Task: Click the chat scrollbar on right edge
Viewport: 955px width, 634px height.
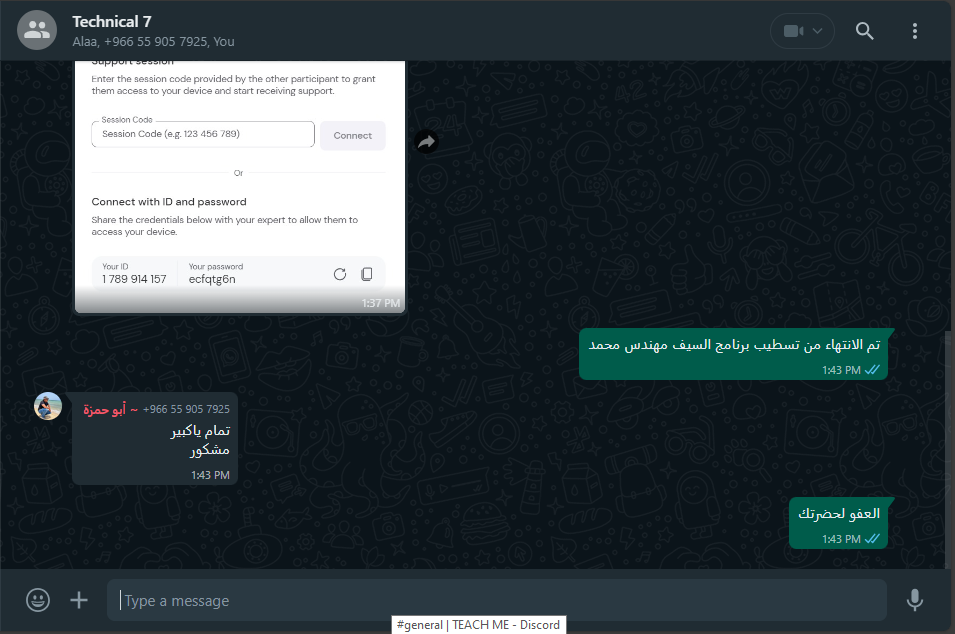Action: (x=948, y=451)
